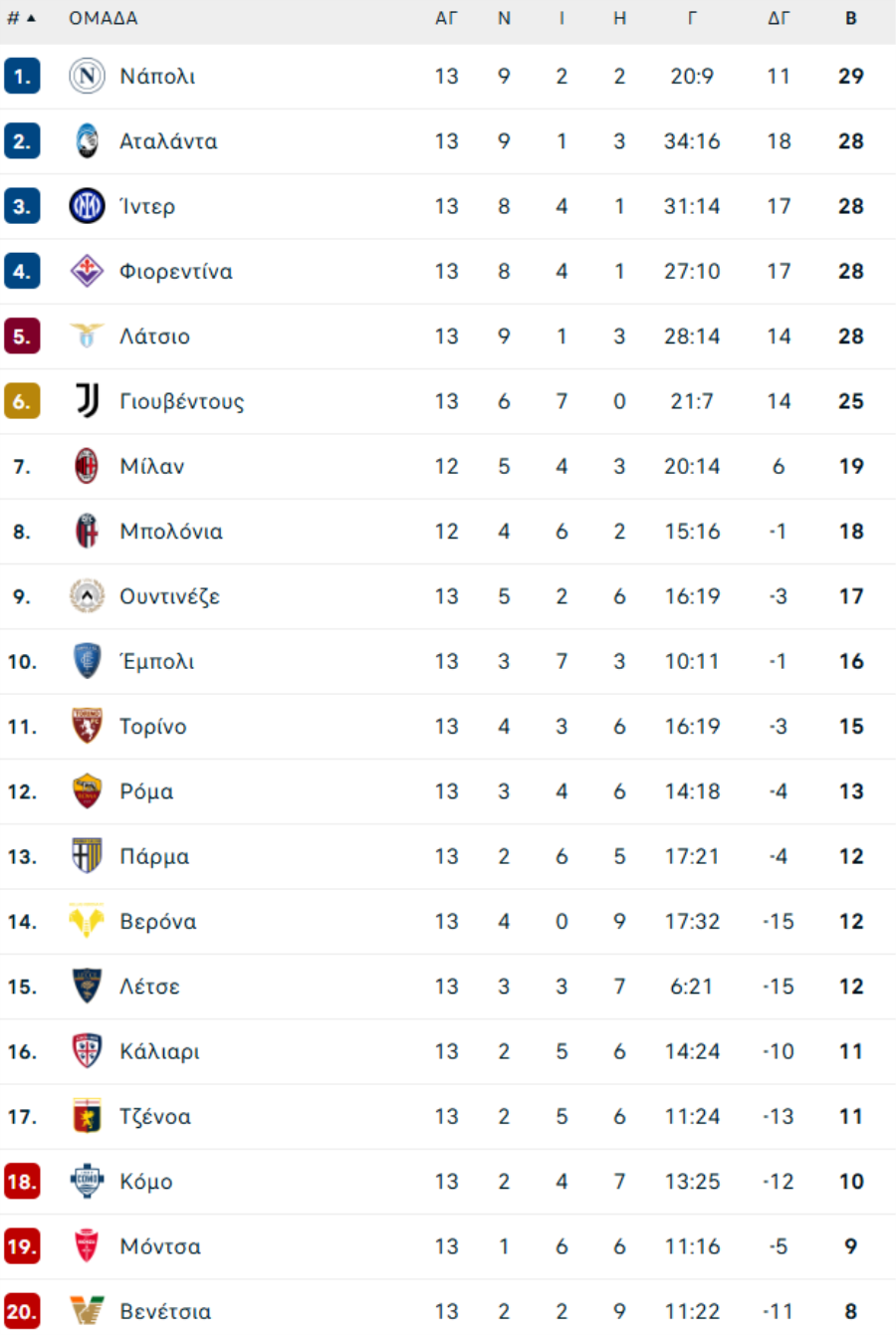This screenshot has width=896, height=1335.
Task: Open the Λάτσιο team link
Action: pos(154,336)
